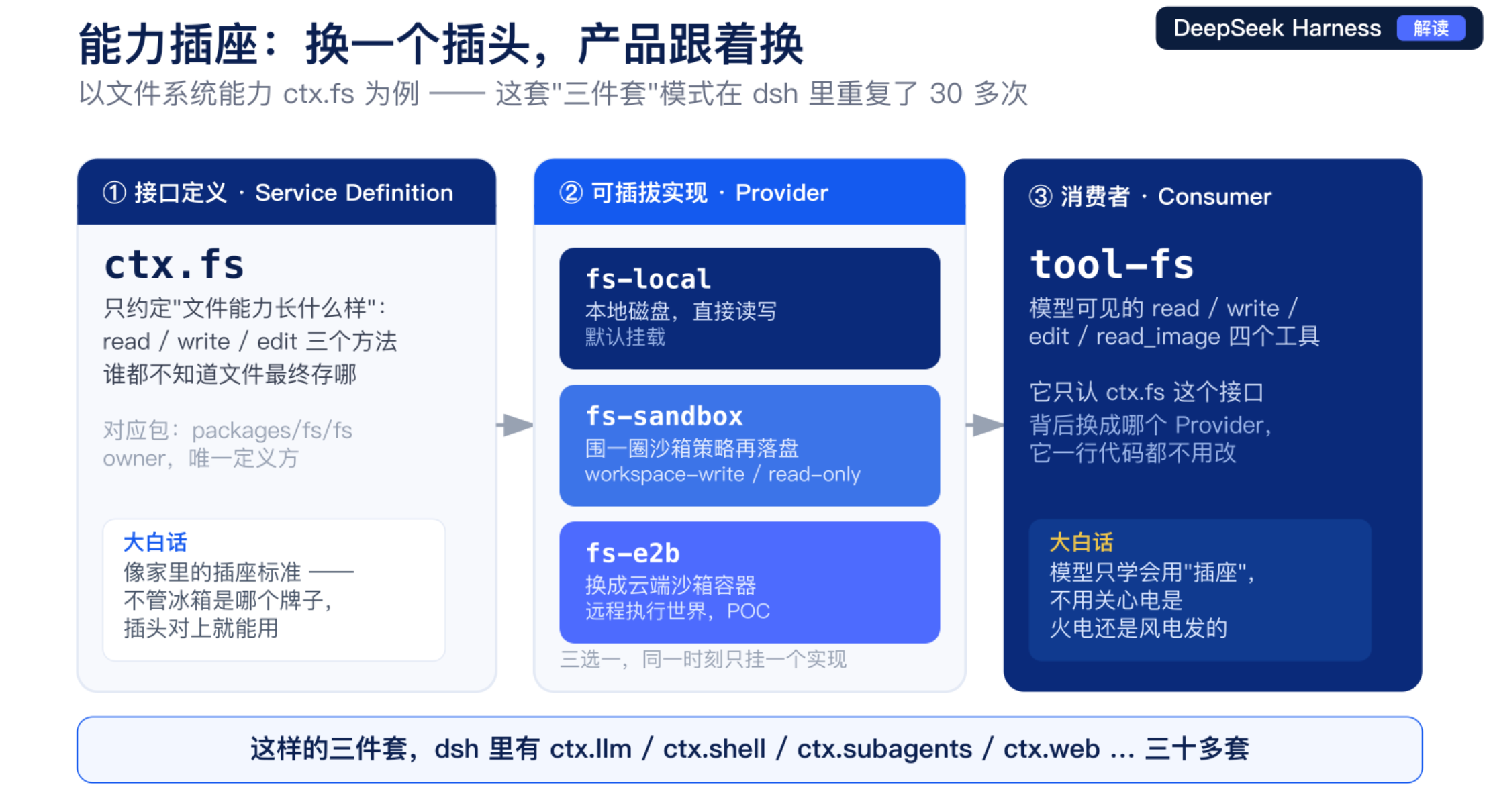Click the title 能力插座：换一个插头，产品跟着换
Viewport: 1489px width, 812px height.
coord(441,44)
